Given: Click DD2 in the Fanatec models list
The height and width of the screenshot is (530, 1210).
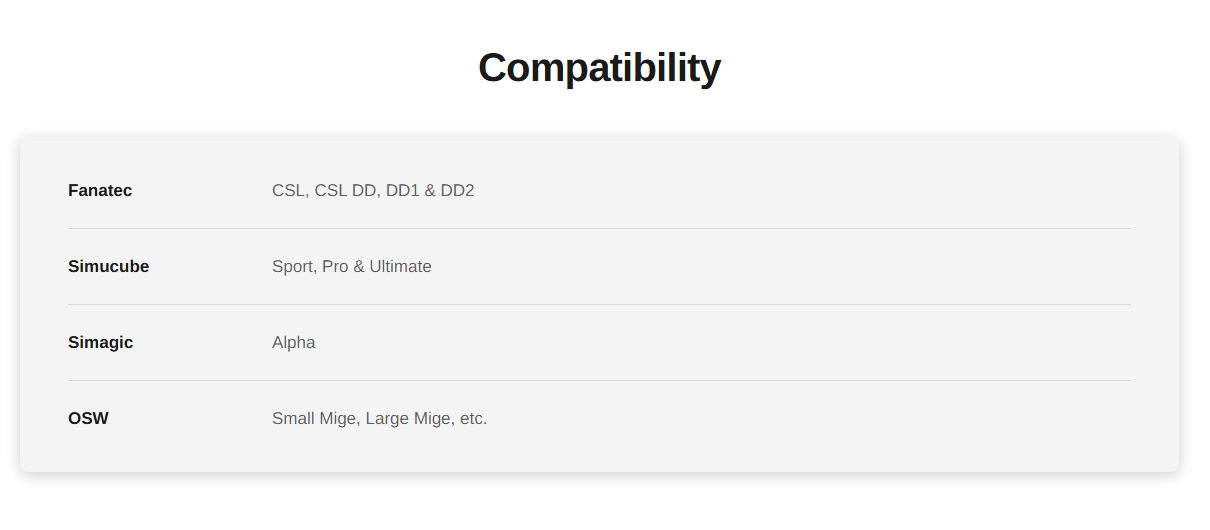Looking at the screenshot, I should 457,190.
